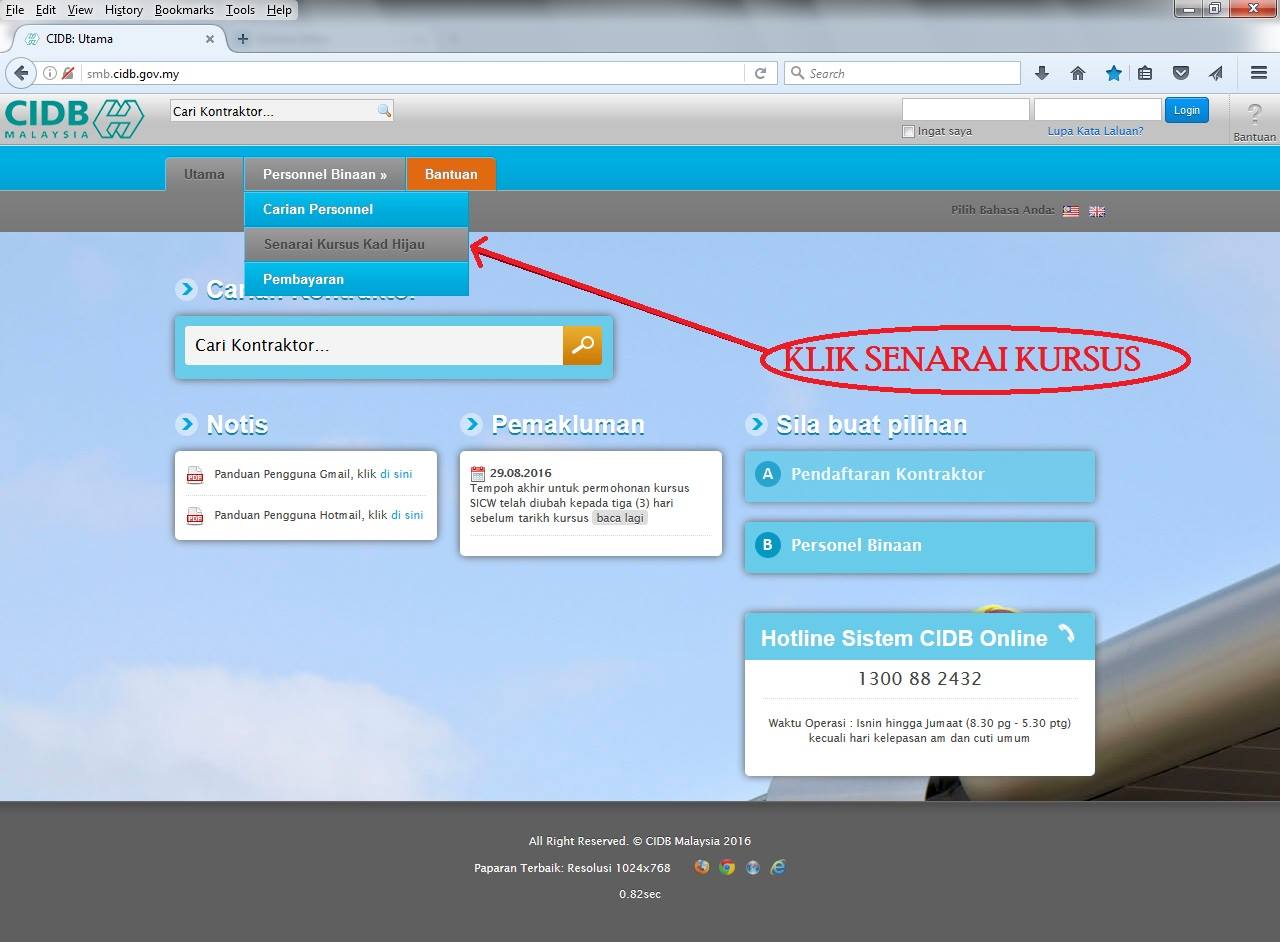Click the Pocket icon in the toolbar

click(1181, 73)
